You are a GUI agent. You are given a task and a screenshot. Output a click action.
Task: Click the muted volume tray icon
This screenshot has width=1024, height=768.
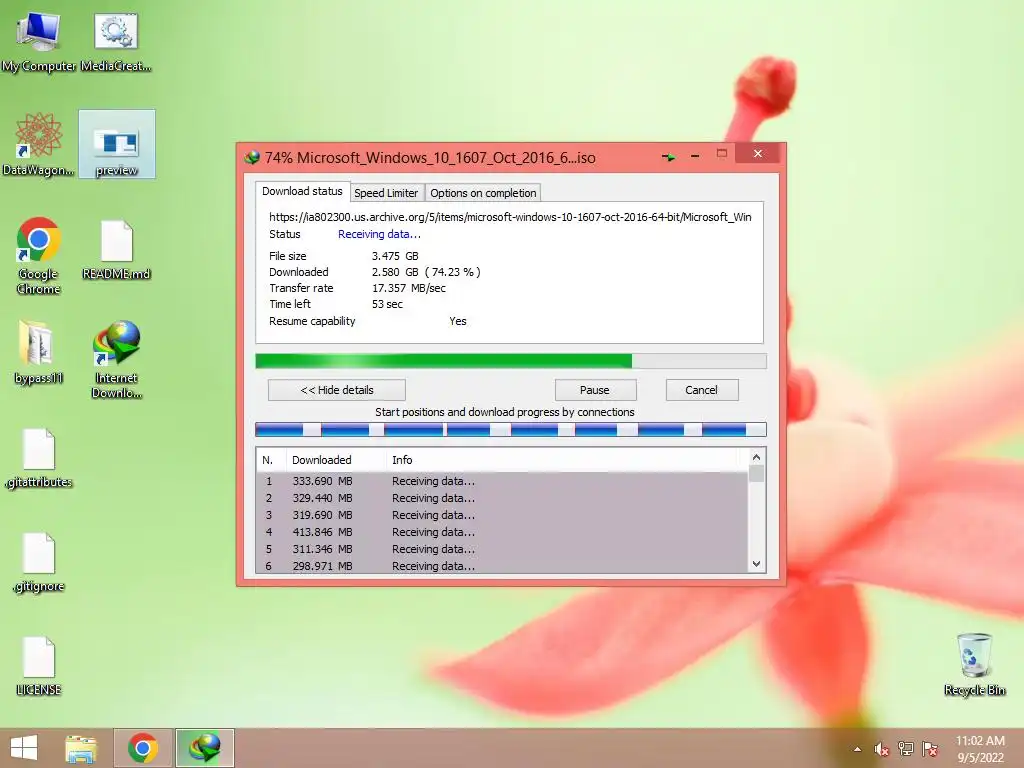coord(882,749)
